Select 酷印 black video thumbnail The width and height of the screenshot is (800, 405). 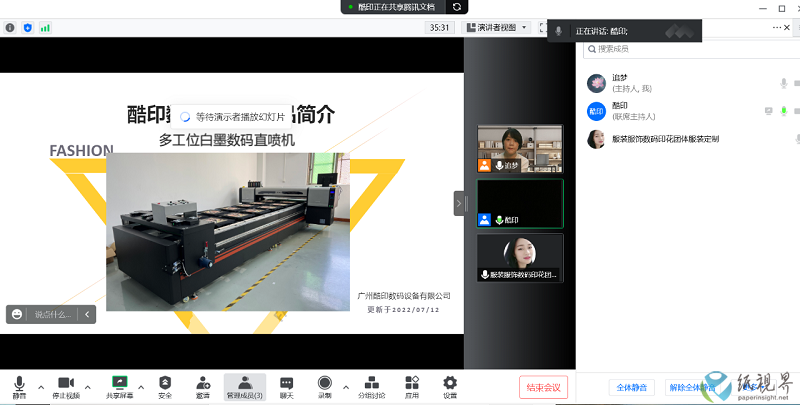520,204
